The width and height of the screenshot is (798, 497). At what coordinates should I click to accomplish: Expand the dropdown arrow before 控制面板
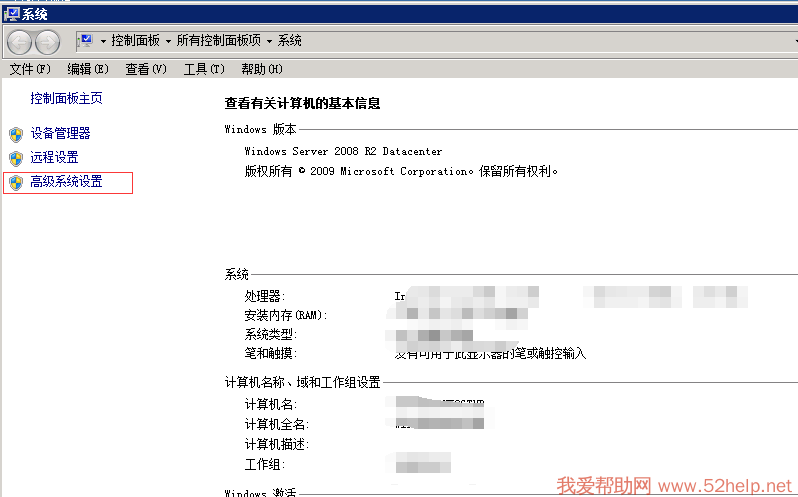[x=103, y=42]
